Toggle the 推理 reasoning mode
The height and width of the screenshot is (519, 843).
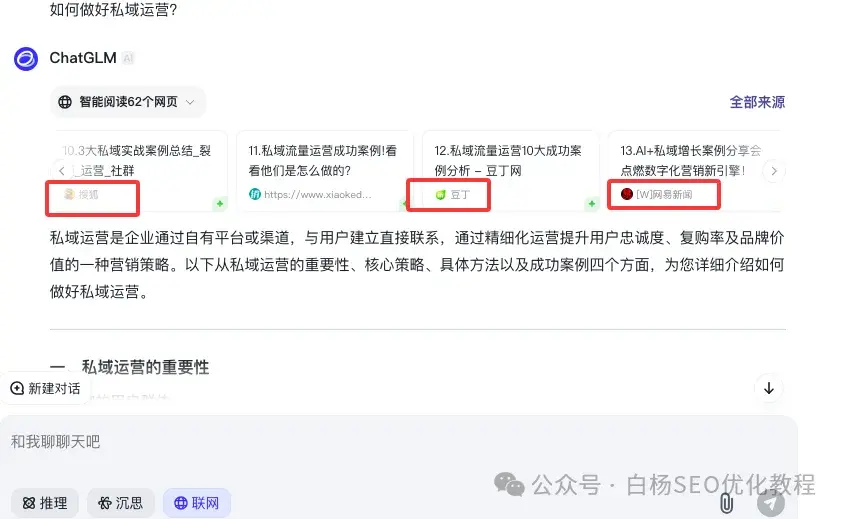click(45, 503)
